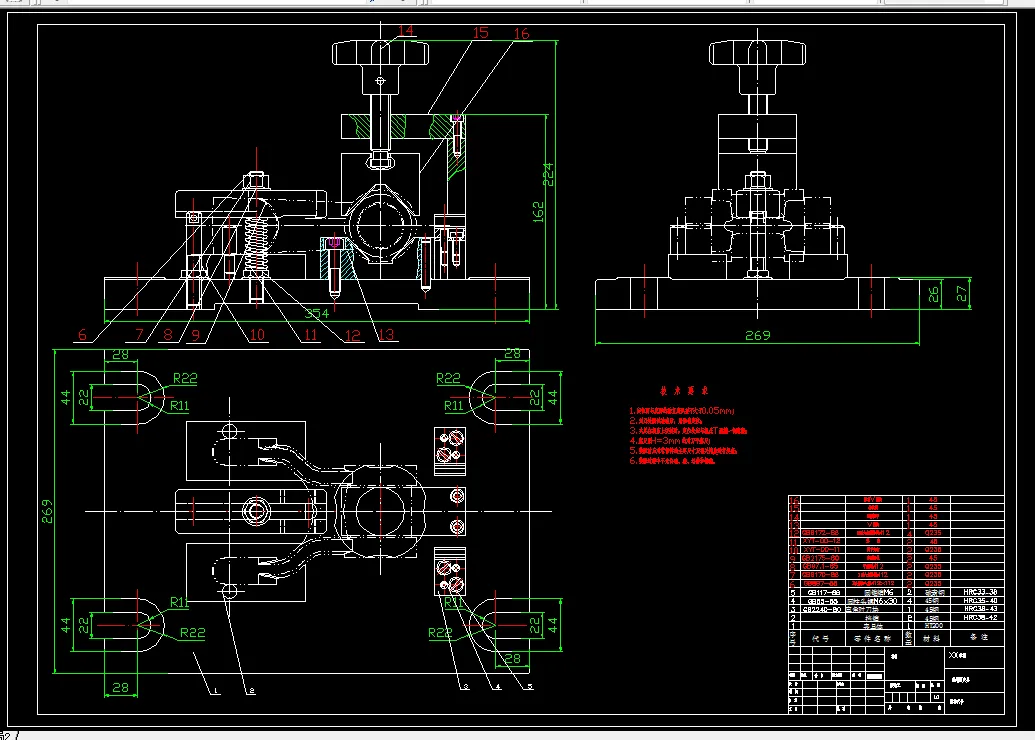The width and height of the screenshot is (1035, 740).
Task: Select the star knob handle in the side view
Action: (x=757, y=53)
